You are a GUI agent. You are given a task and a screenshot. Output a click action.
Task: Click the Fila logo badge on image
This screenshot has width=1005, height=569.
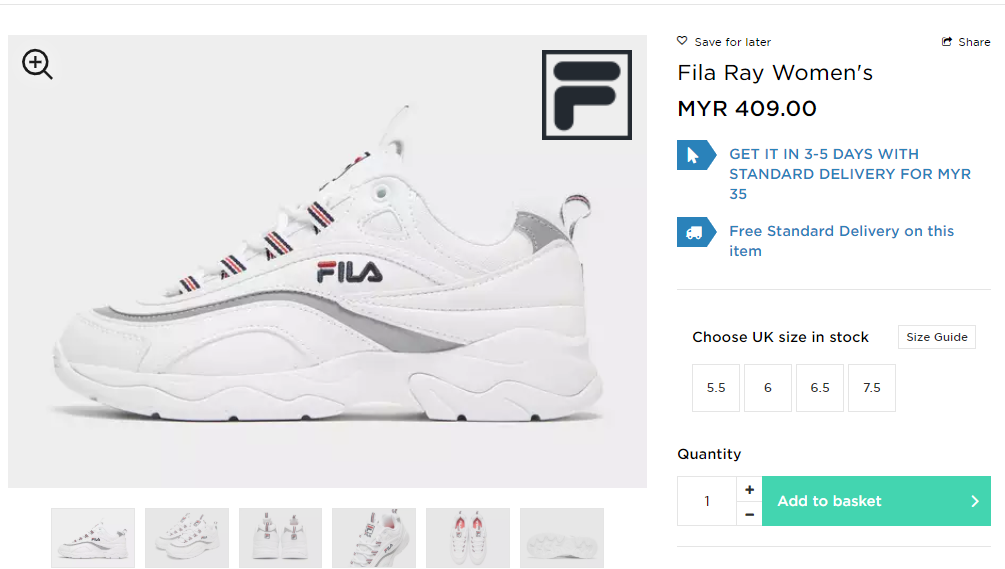pyautogui.click(x=587, y=95)
